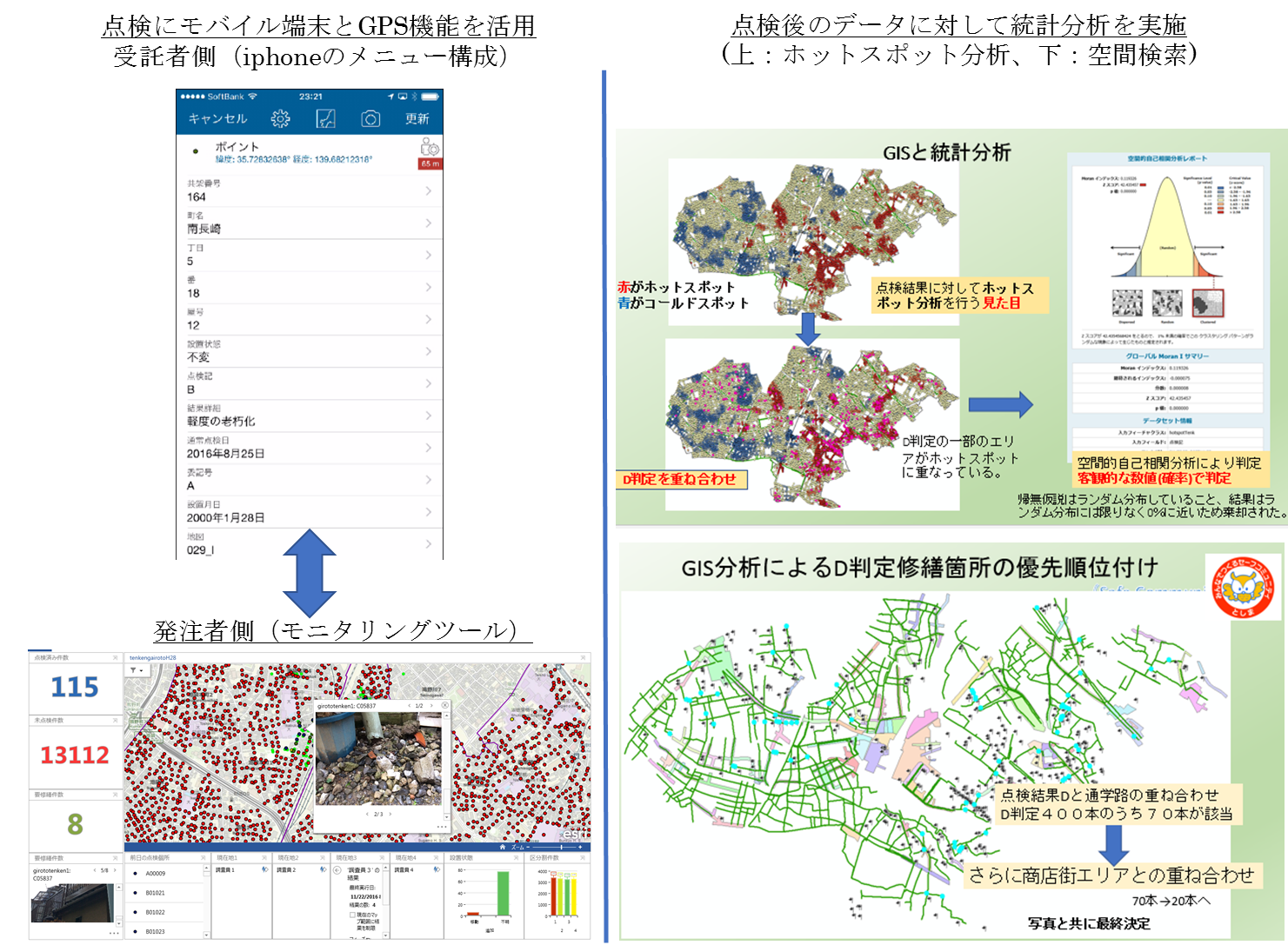
Task: Tap the GPS location icon above 65 m
Action: [430, 148]
